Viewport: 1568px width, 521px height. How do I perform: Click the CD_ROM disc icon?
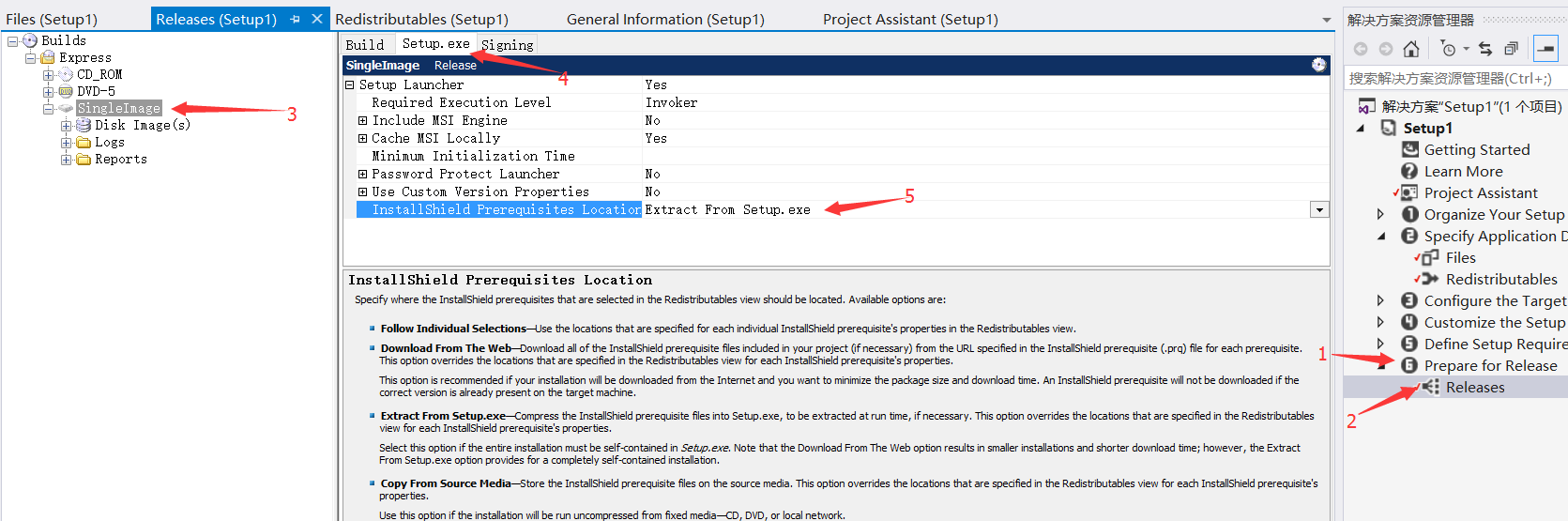point(66,74)
